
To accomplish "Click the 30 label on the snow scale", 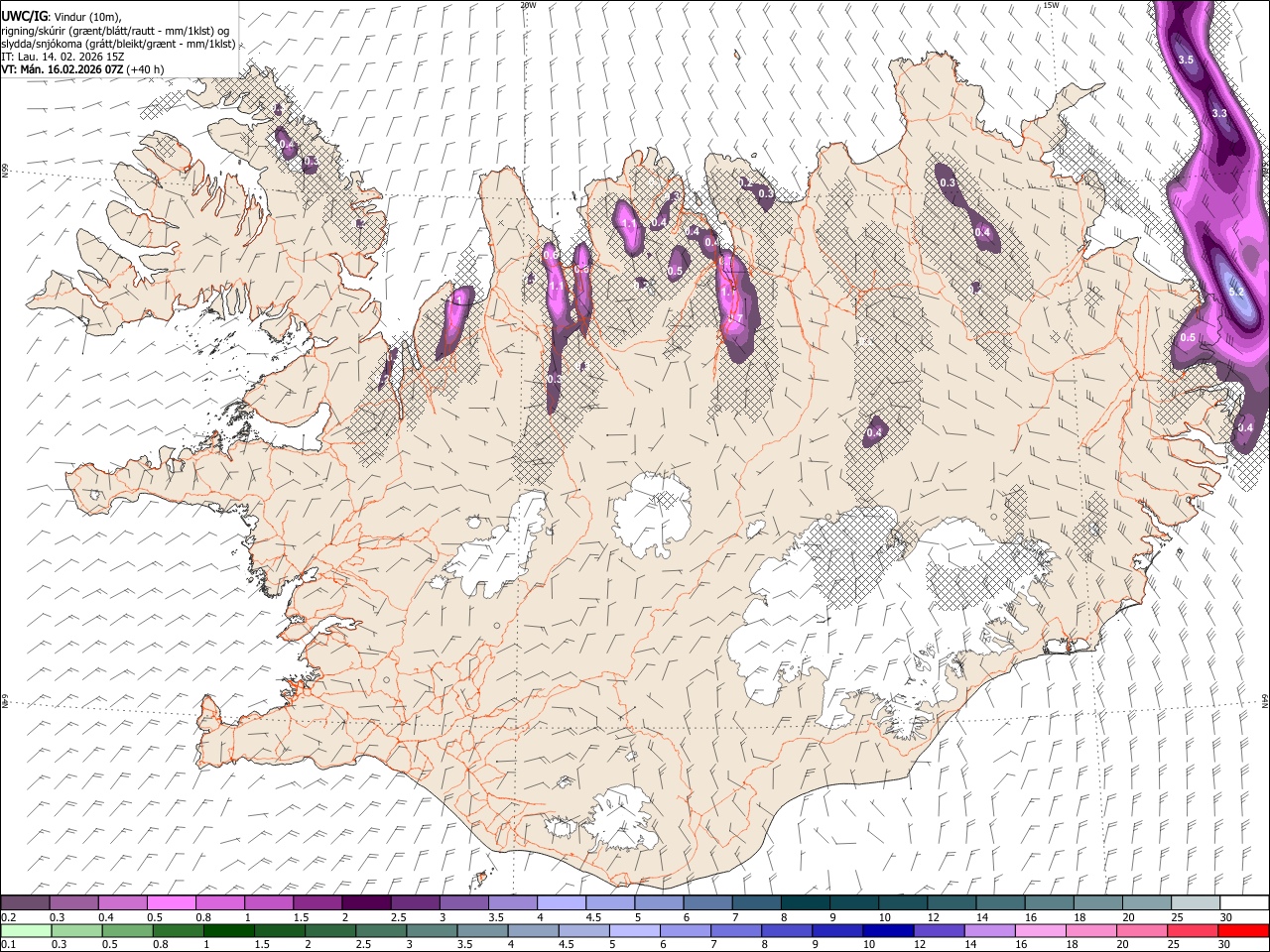I will click(x=1226, y=917).
